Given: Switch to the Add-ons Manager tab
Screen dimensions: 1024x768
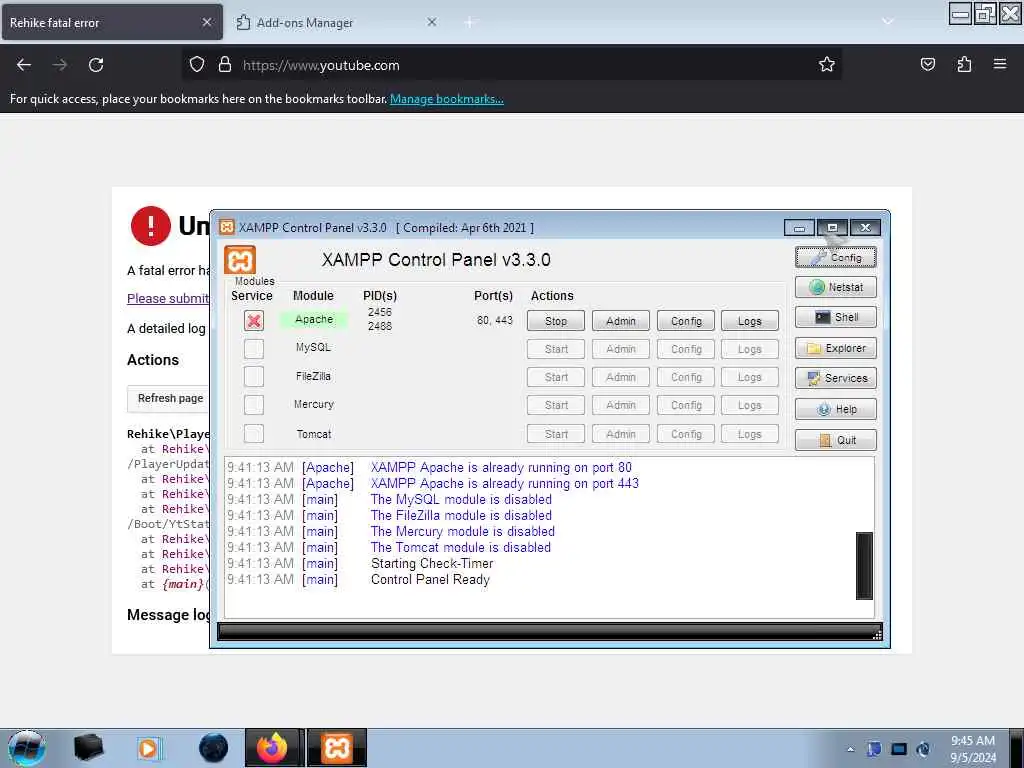Looking at the screenshot, I should click(327, 22).
